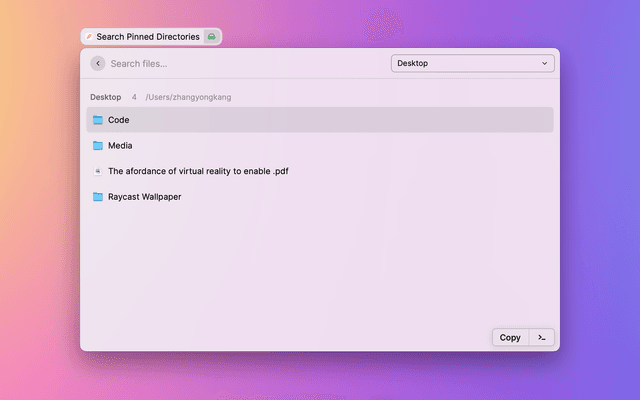Screen dimensions: 640x400
Task: Select the Code folder row
Action: [x=320, y=120]
